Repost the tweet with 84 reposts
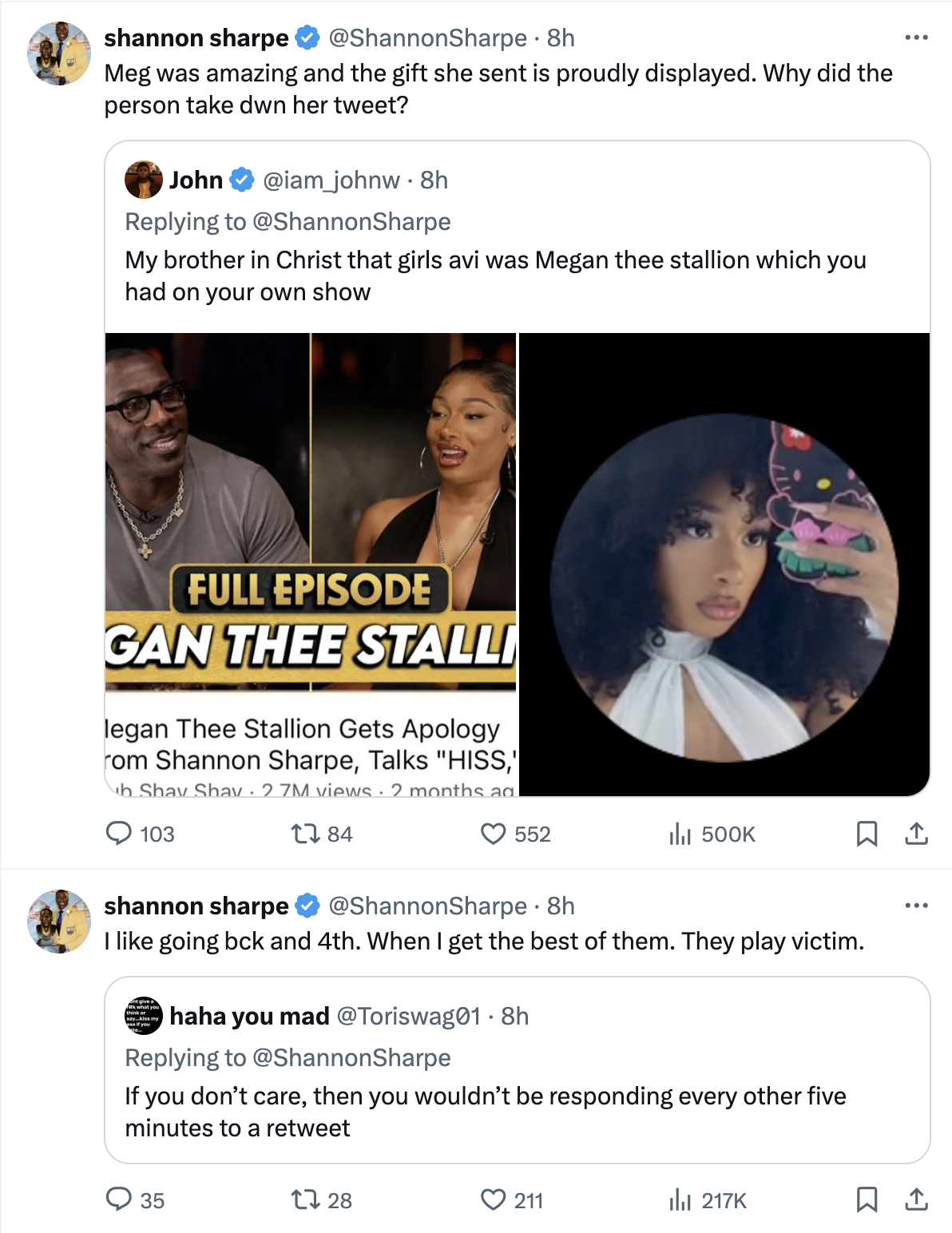Viewport: 952px width, 1233px height. pyautogui.click(x=304, y=834)
